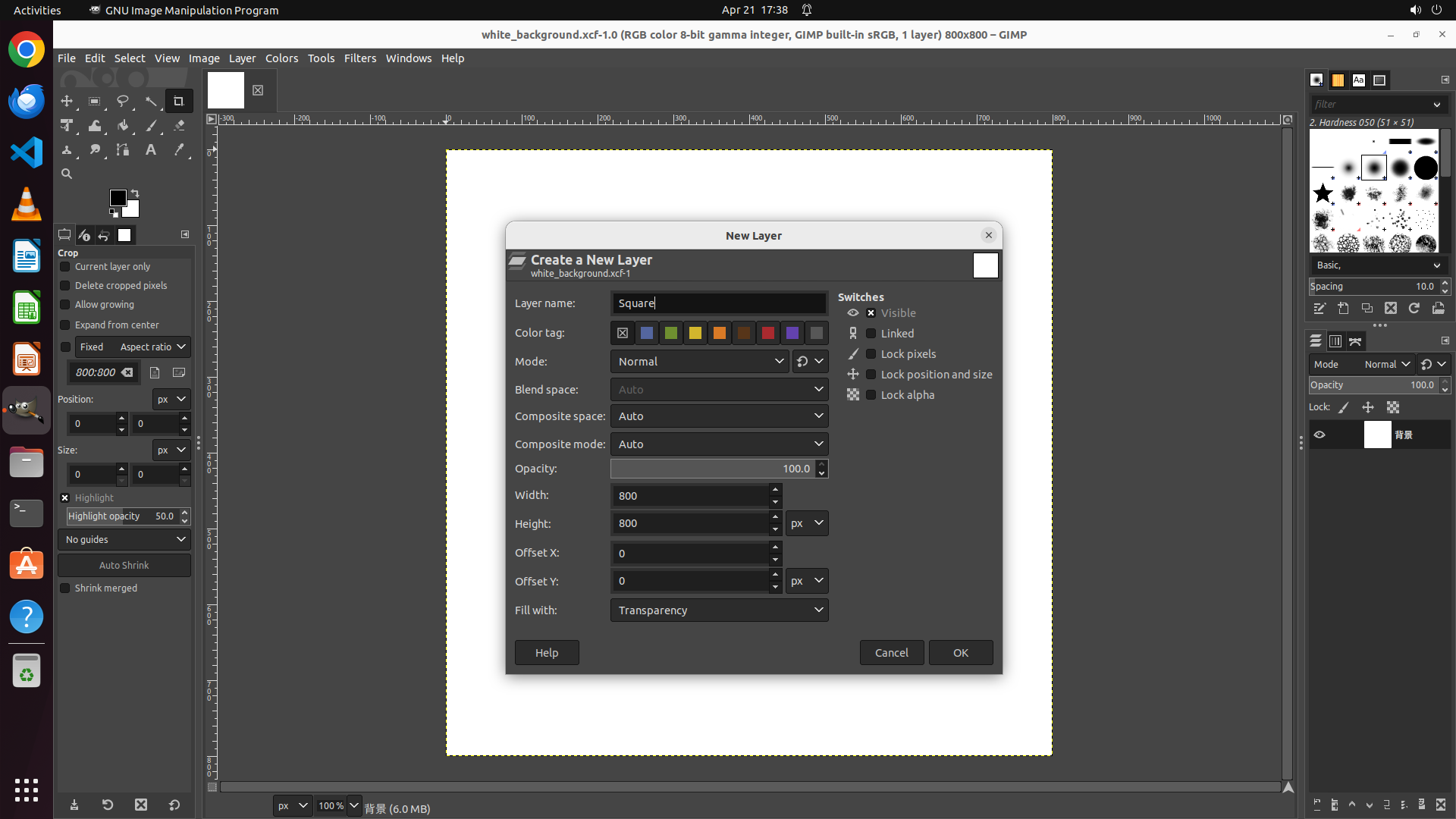
Task: Click the Auto Shrink button
Action: click(124, 566)
